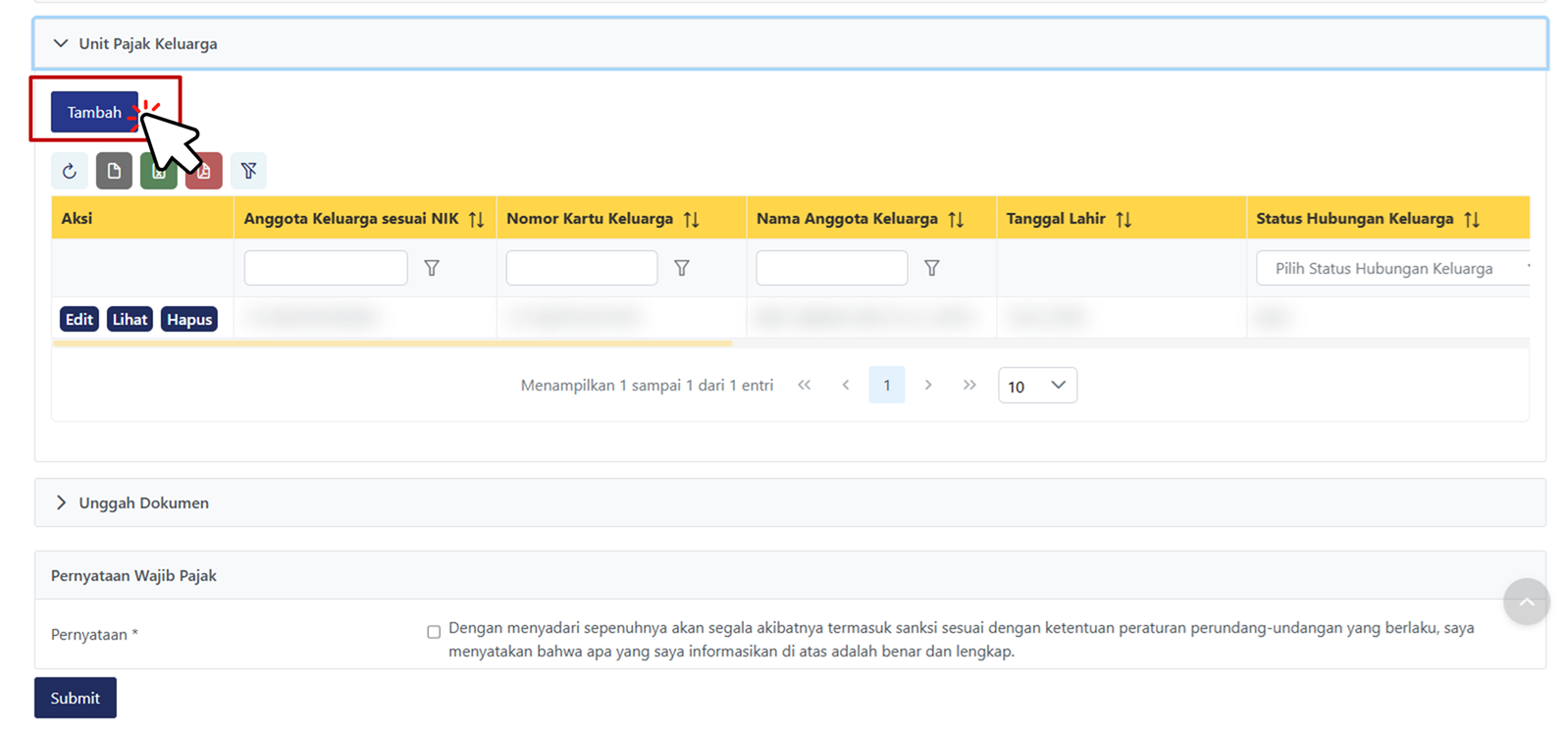The image size is (1568, 736).
Task: Sort by Status Hubungan Keluarga column
Action: tap(1471, 219)
